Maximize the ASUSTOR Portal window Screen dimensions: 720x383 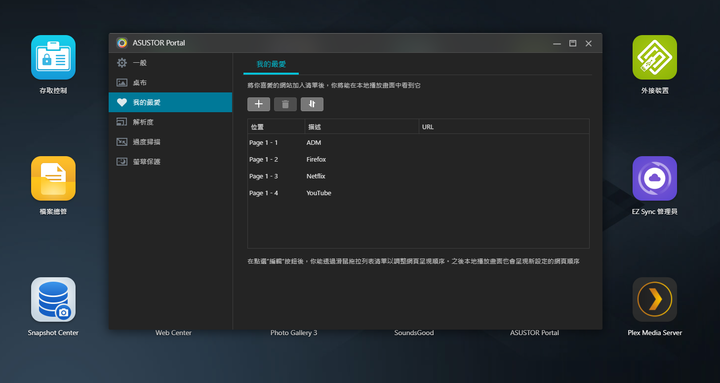pyautogui.click(x=573, y=43)
